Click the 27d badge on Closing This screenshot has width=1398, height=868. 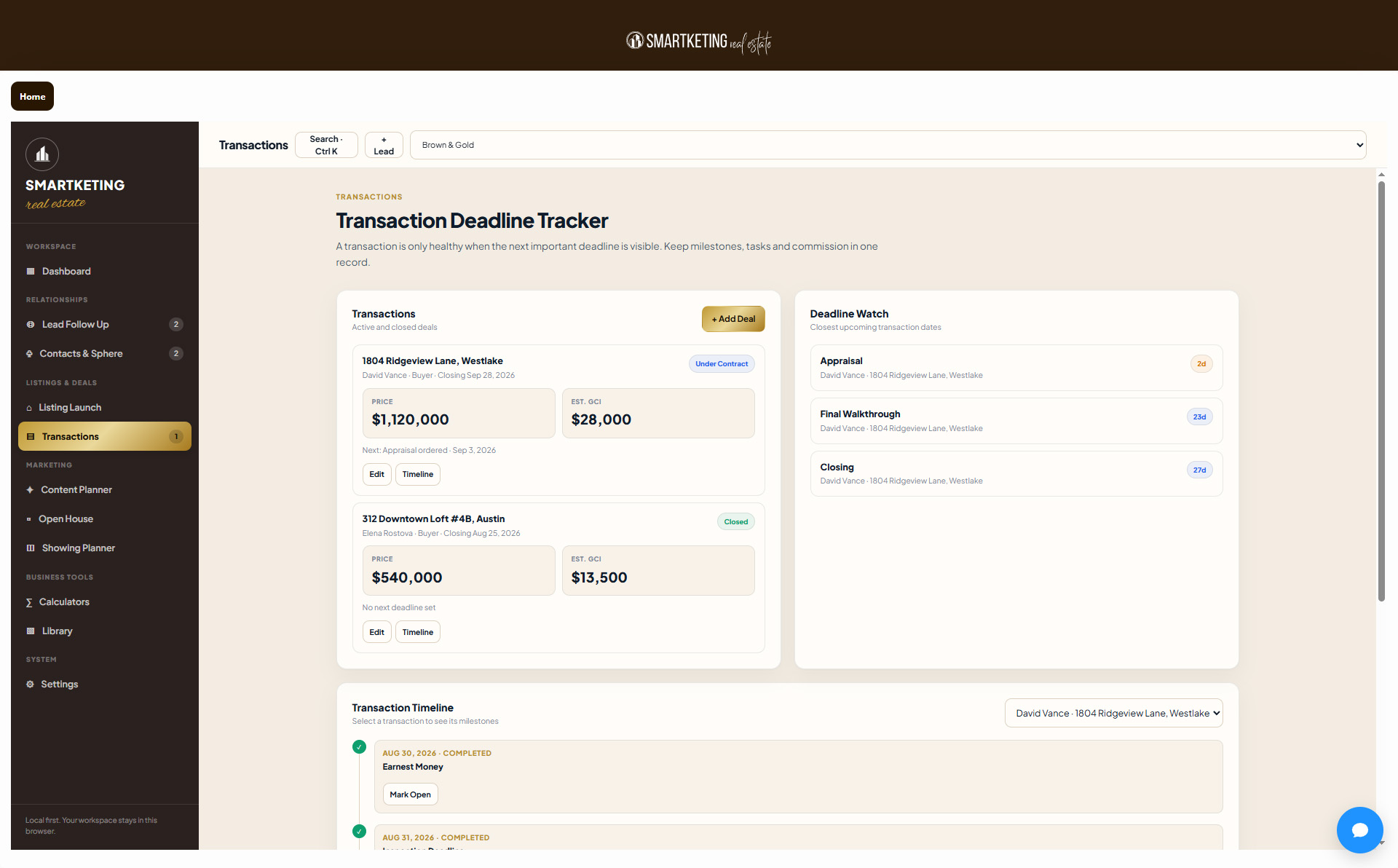pyautogui.click(x=1199, y=470)
